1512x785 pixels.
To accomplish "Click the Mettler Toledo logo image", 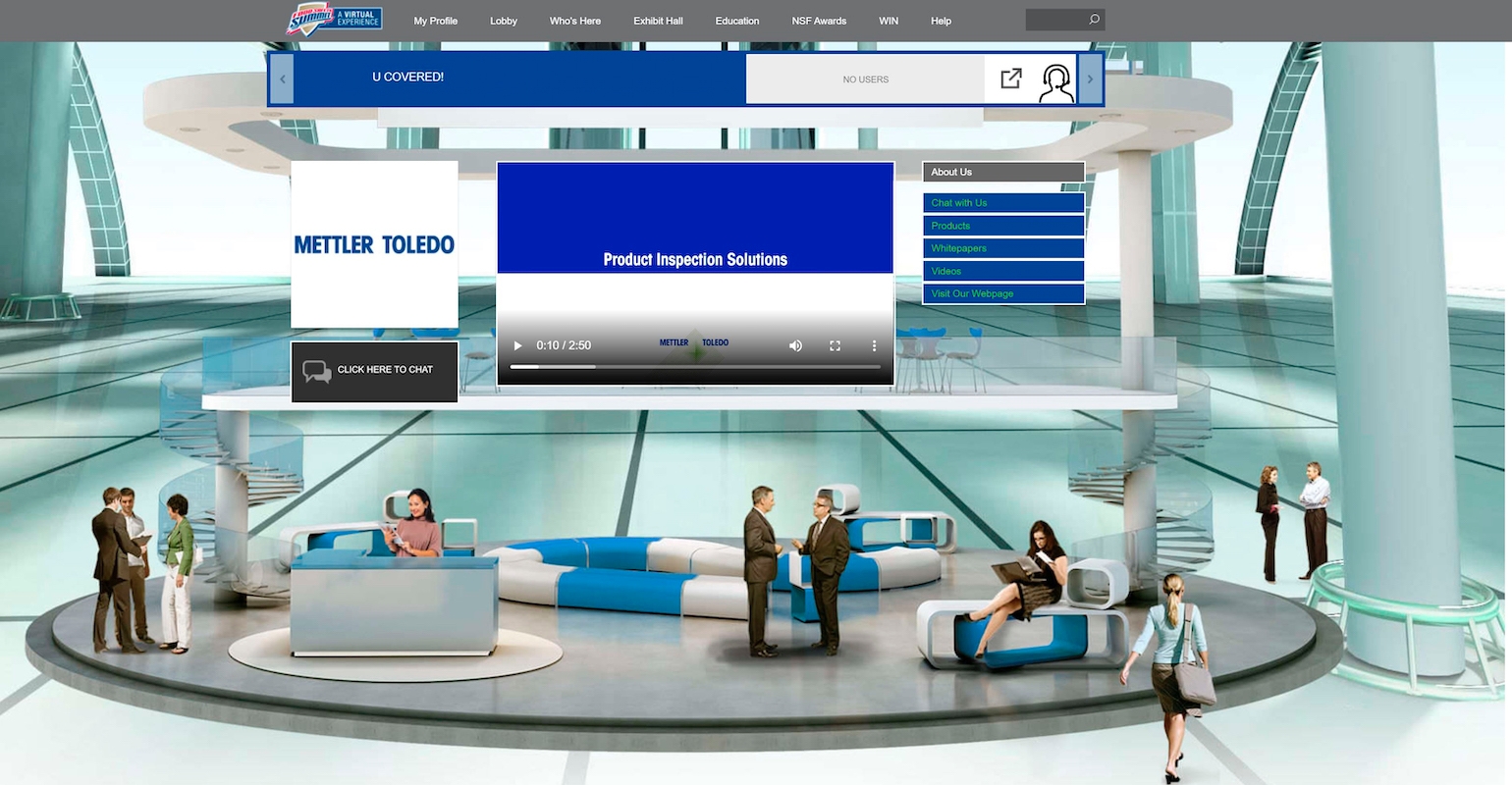I will pyautogui.click(x=374, y=244).
